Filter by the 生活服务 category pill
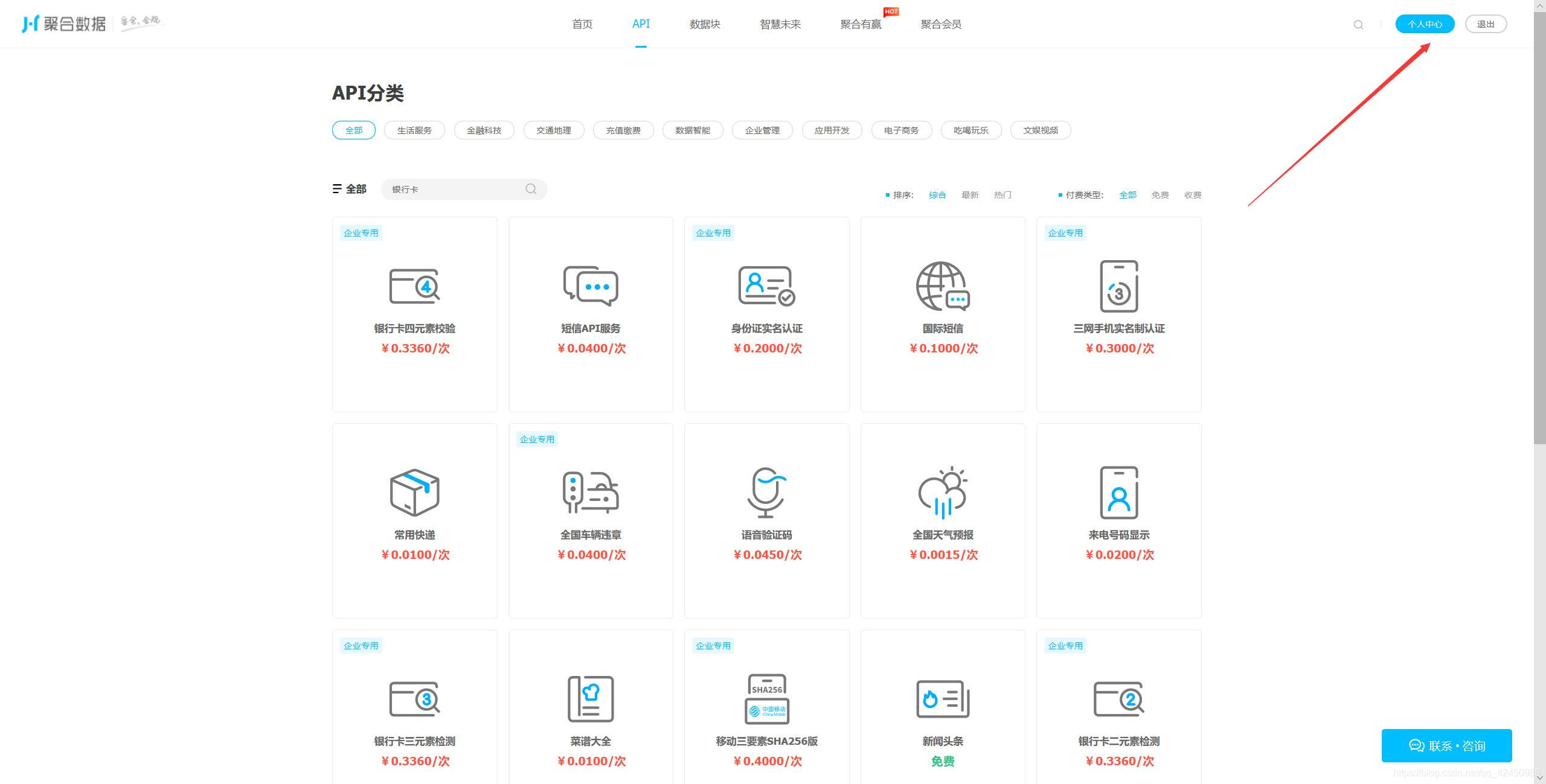This screenshot has height=784, width=1546. [x=414, y=130]
